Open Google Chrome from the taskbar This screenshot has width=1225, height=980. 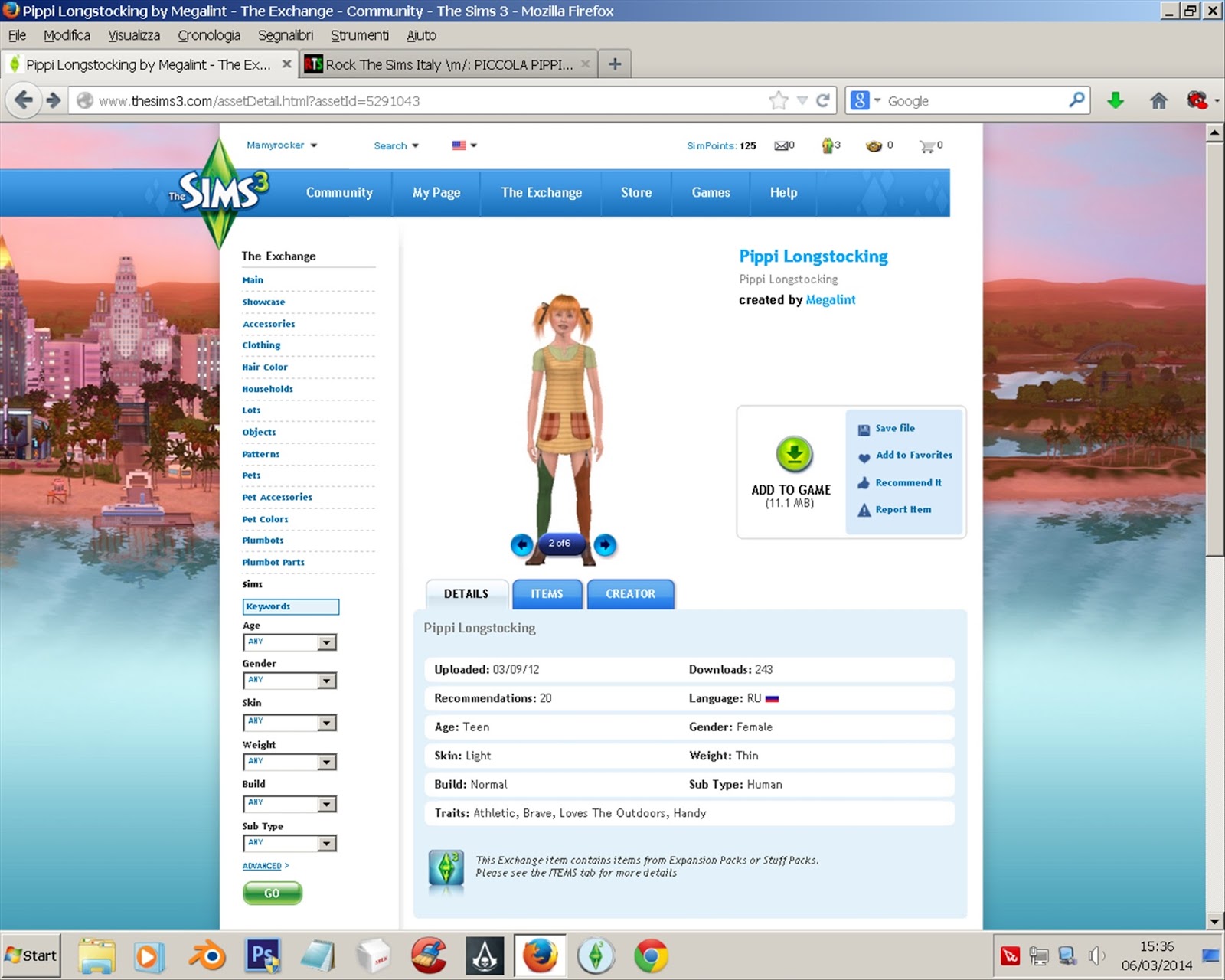[x=651, y=955]
